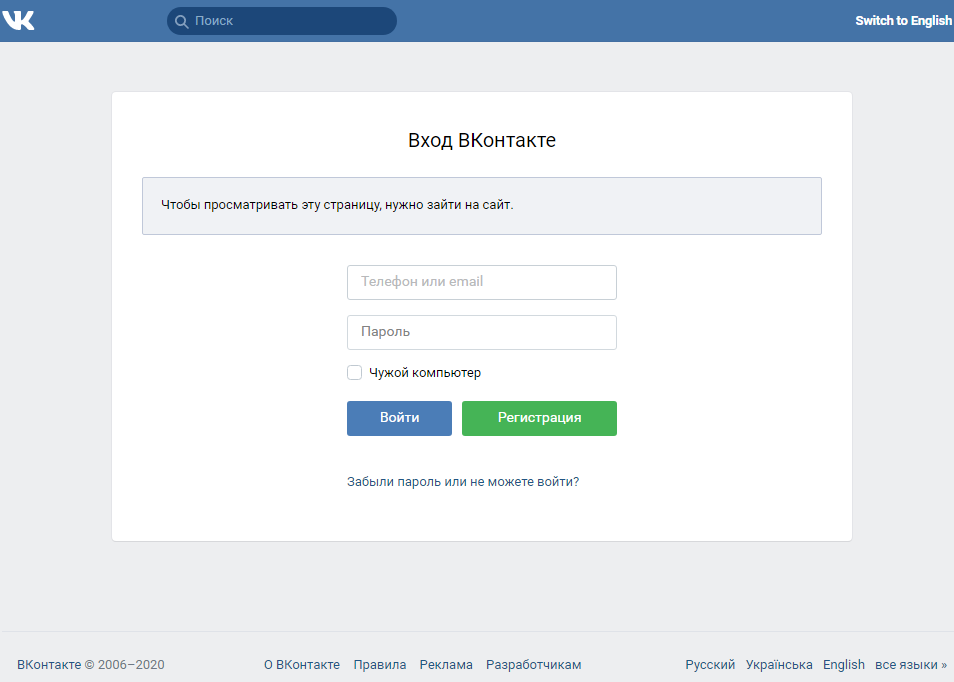
Task: Click the VK logo icon
Action: [18, 21]
